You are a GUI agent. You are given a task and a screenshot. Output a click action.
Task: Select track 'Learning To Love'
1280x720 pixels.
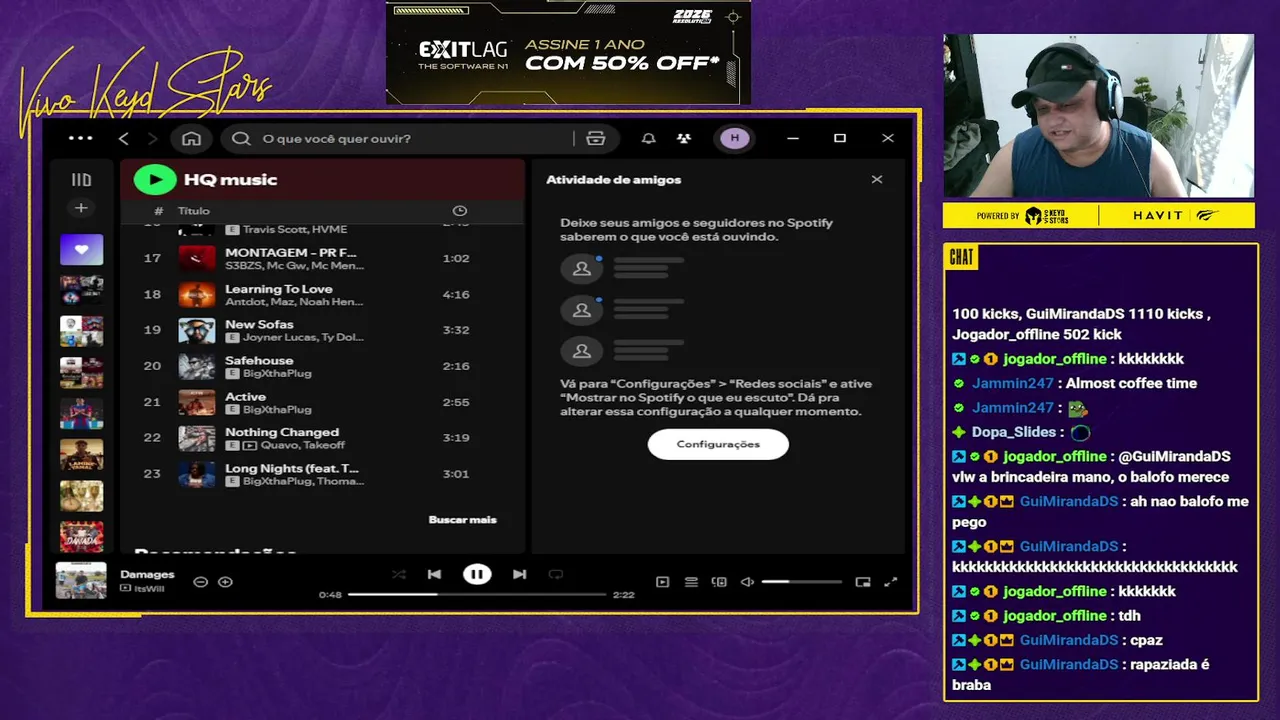click(x=322, y=294)
